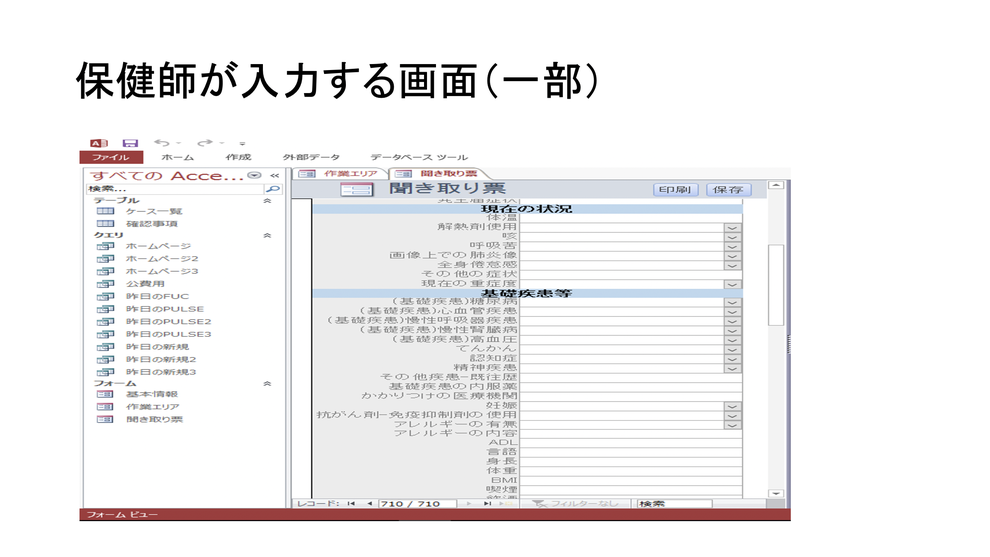Click the record number box 710 / 710
The image size is (990, 557).
coord(416,504)
